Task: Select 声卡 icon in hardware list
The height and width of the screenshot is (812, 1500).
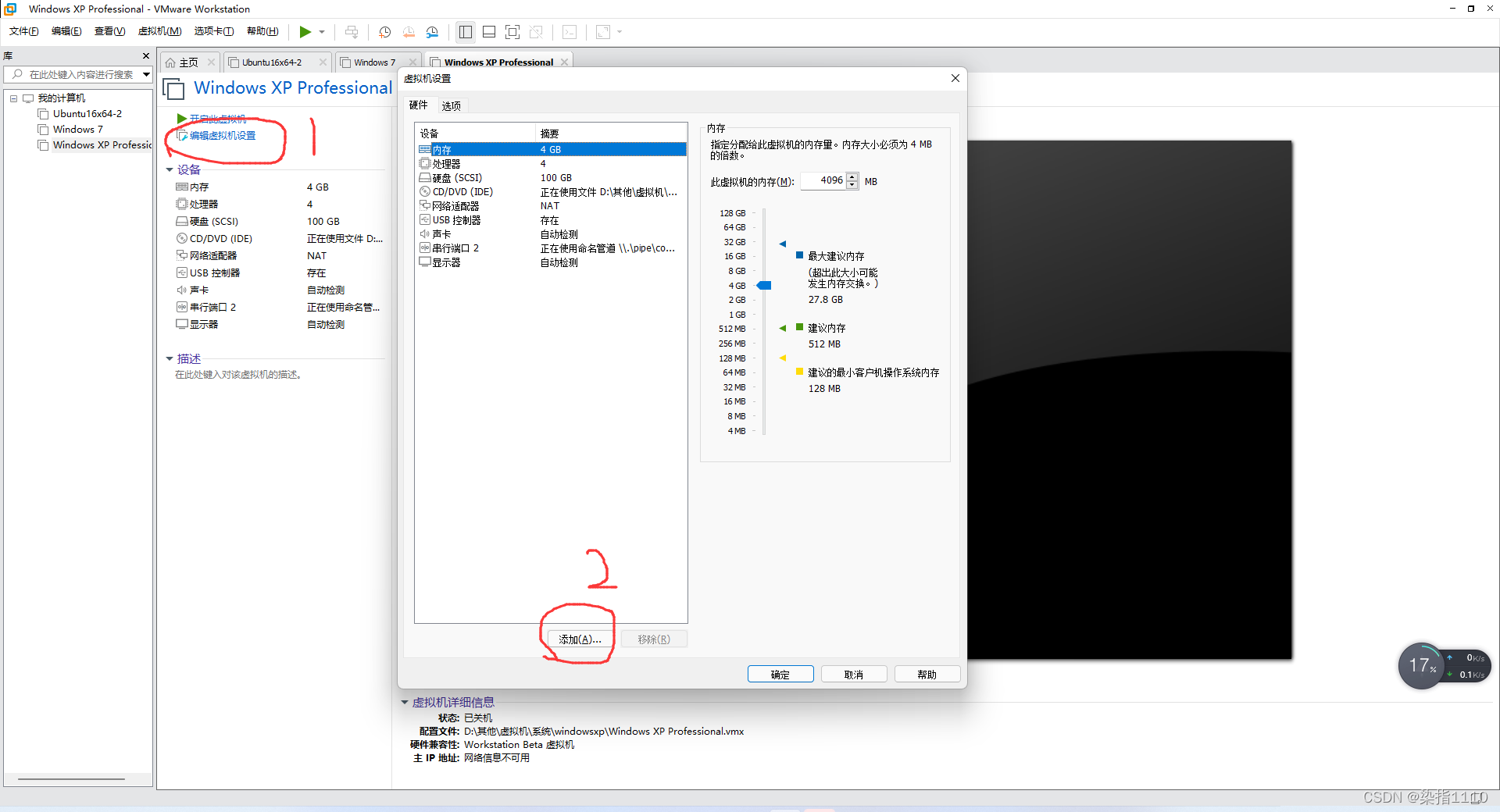Action: [425, 234]
